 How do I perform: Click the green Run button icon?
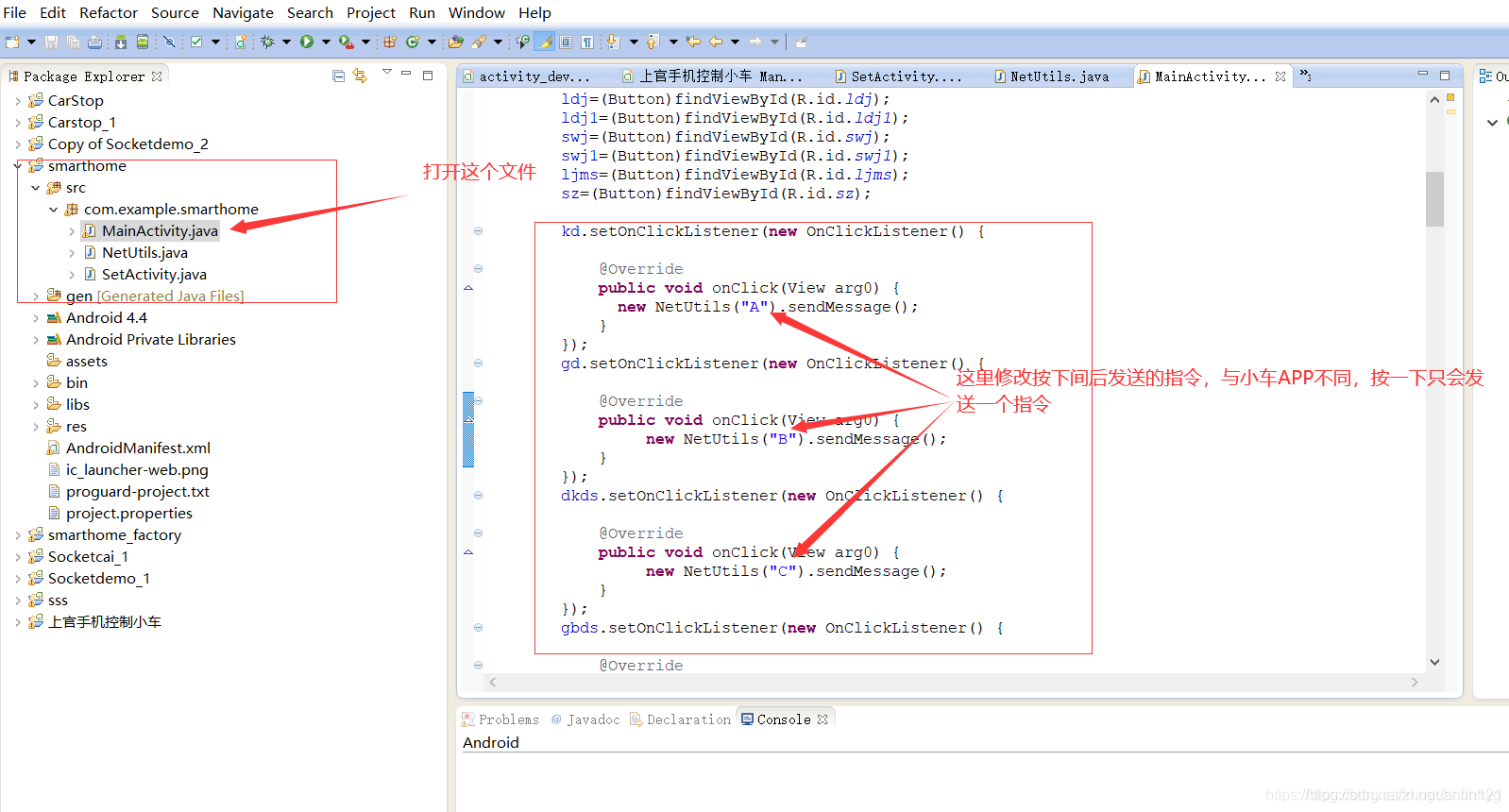click(307, 42)
